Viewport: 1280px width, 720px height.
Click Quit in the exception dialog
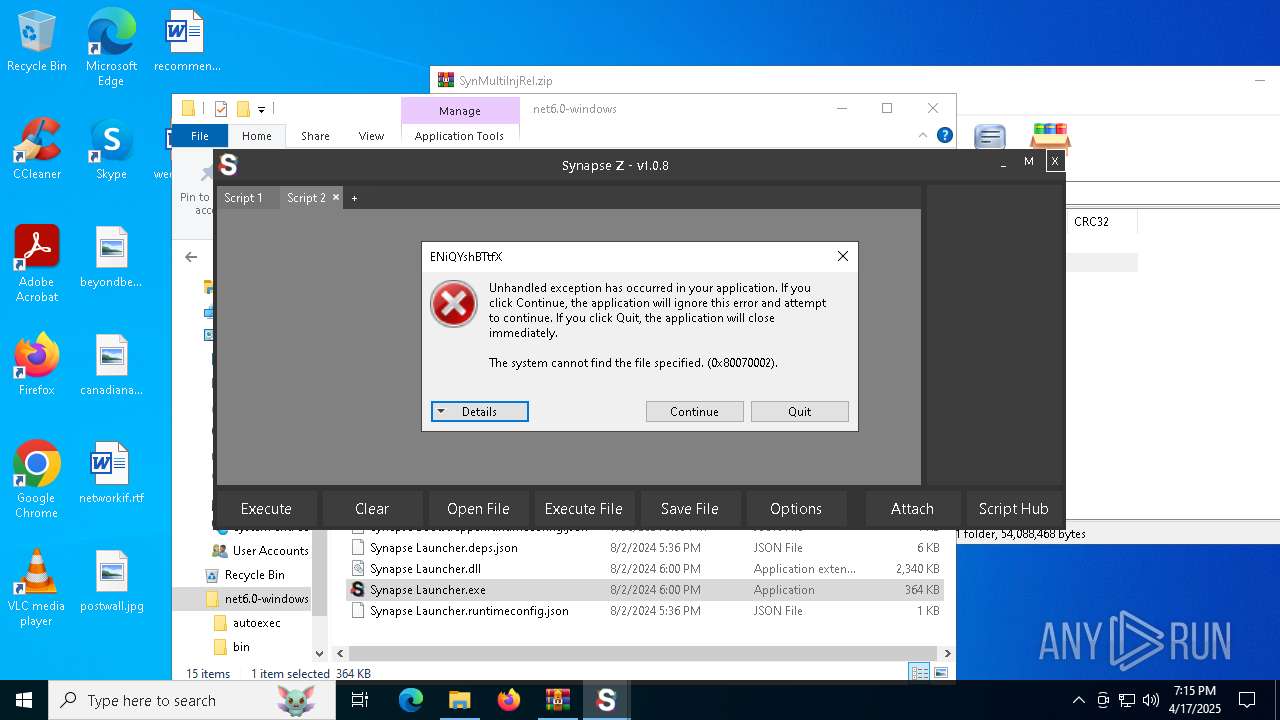click(x=800, y=412)
